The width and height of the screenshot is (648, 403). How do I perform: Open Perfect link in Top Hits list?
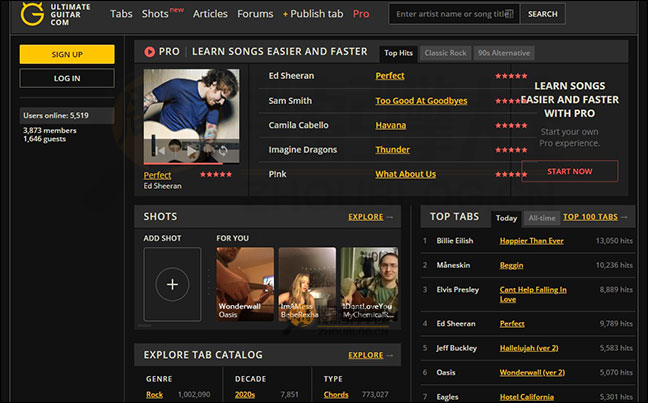pos(390,76)
